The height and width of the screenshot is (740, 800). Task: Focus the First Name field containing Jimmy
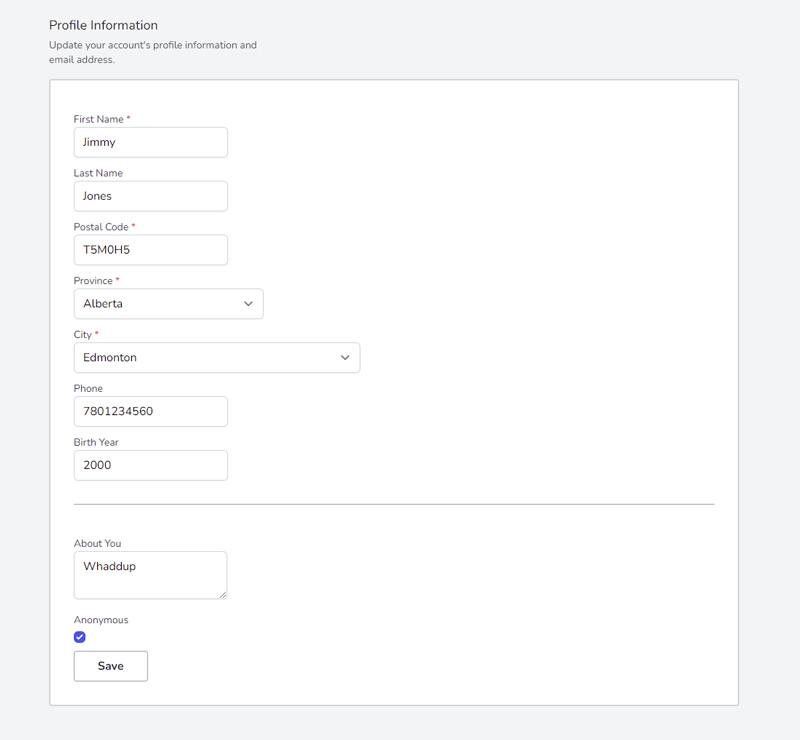[151, 142]
